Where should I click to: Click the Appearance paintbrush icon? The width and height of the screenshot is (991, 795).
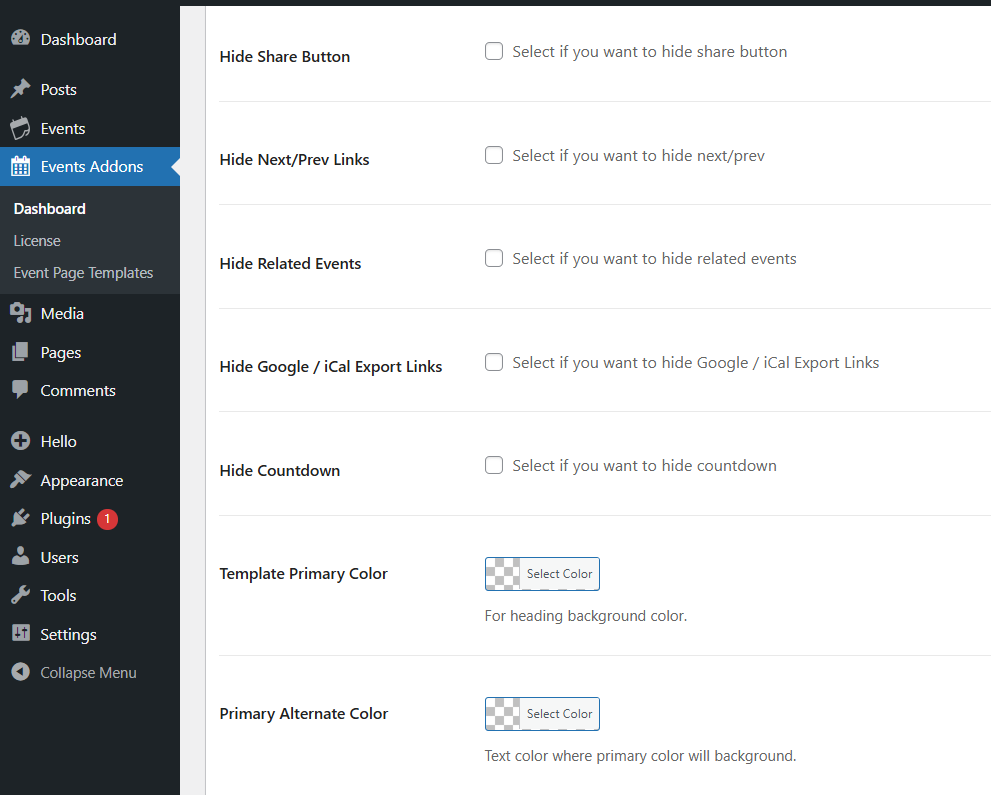click(x=20, y=480)
